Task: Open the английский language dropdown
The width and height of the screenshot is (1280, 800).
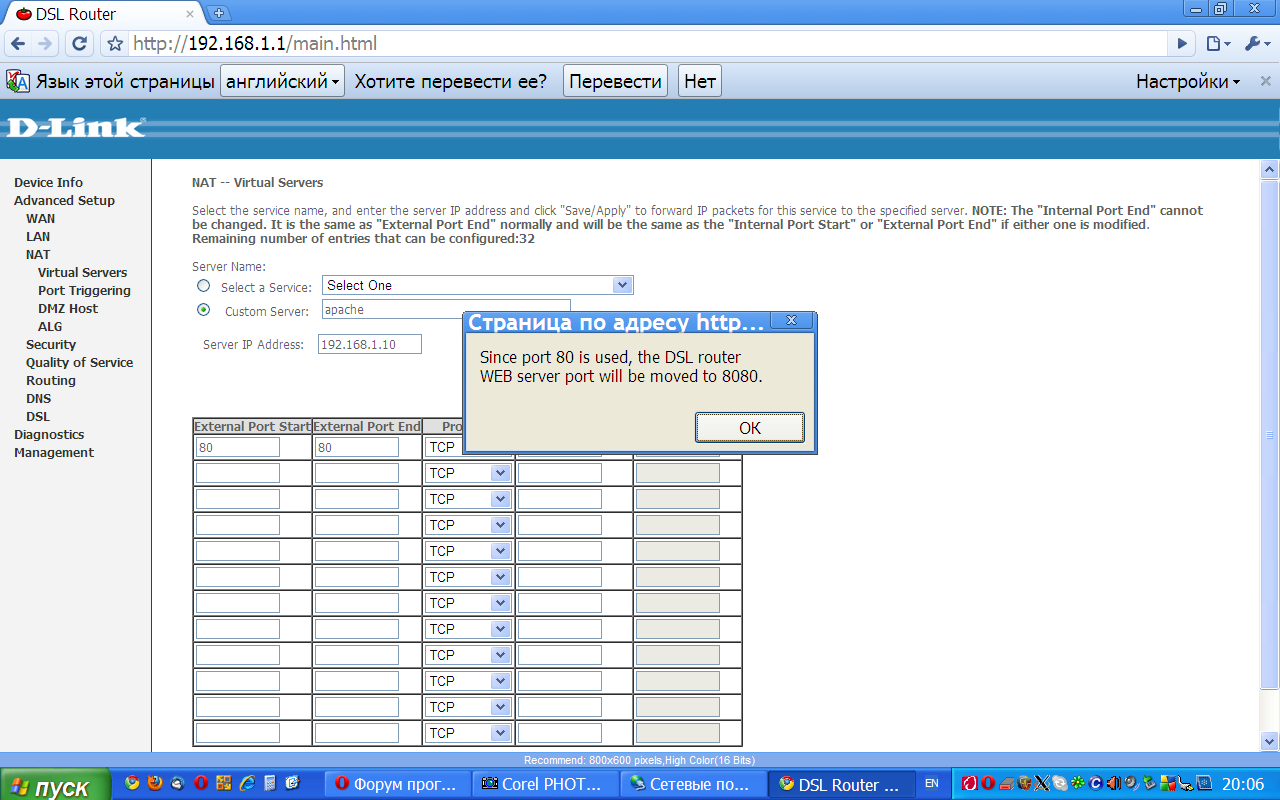Action: [x=282, y=81]
